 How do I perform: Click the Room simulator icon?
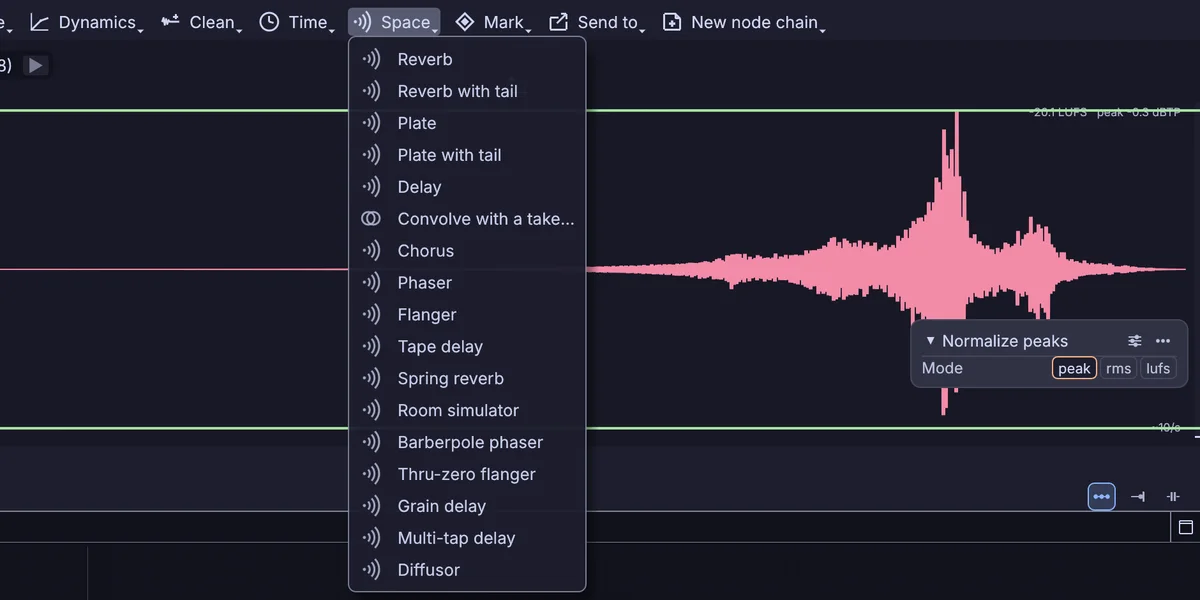tap(371, 410)
